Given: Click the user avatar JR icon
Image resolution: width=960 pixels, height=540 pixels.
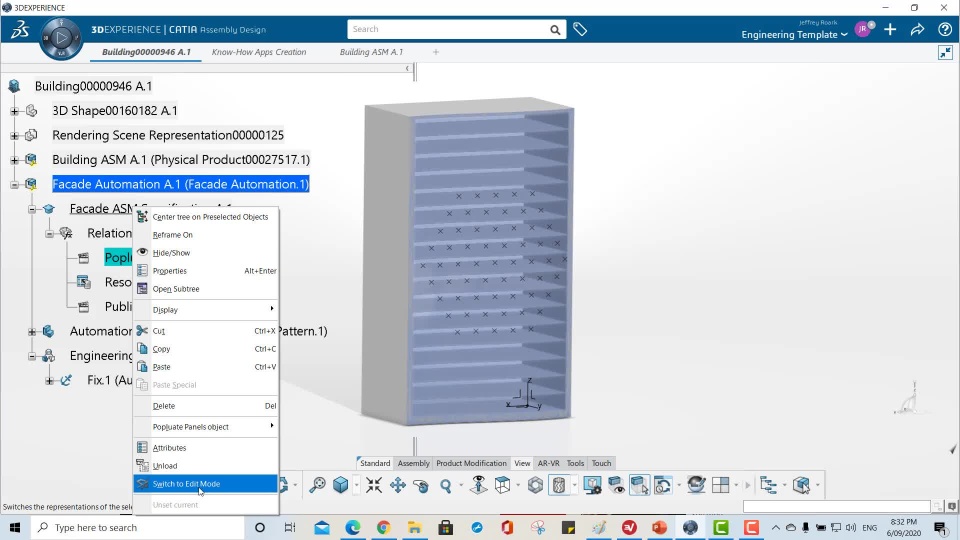Looking at the screenshot, I should click(863, 29).
